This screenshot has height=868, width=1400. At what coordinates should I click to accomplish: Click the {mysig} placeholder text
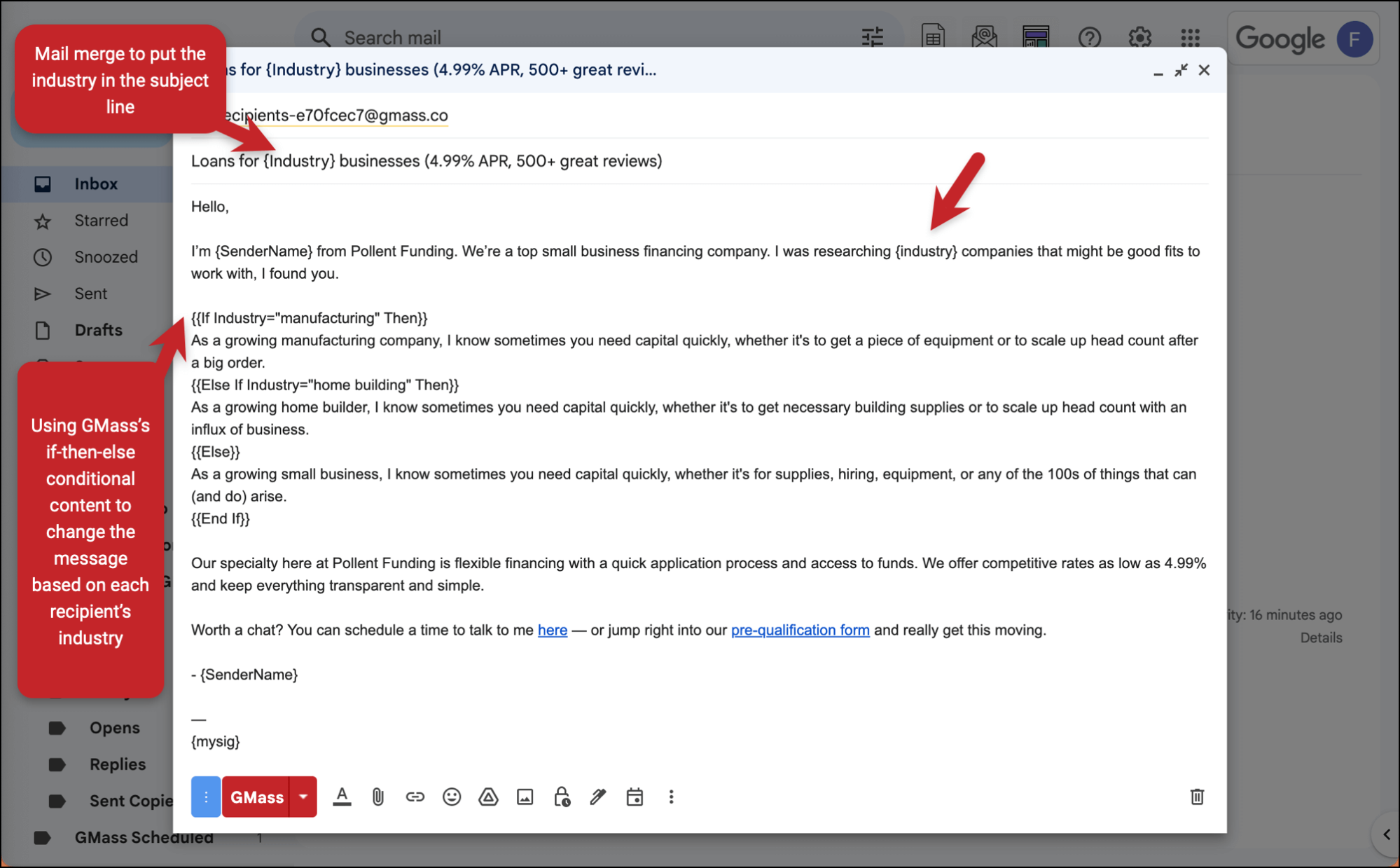coord(215,741)
